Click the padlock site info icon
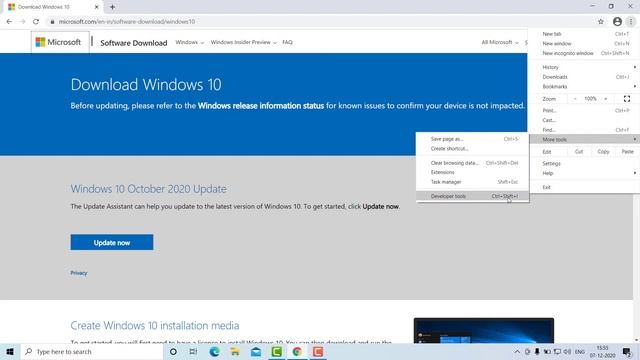Image resolution: width=640 pixels, height=360 pixels. (x=52, y=22)
